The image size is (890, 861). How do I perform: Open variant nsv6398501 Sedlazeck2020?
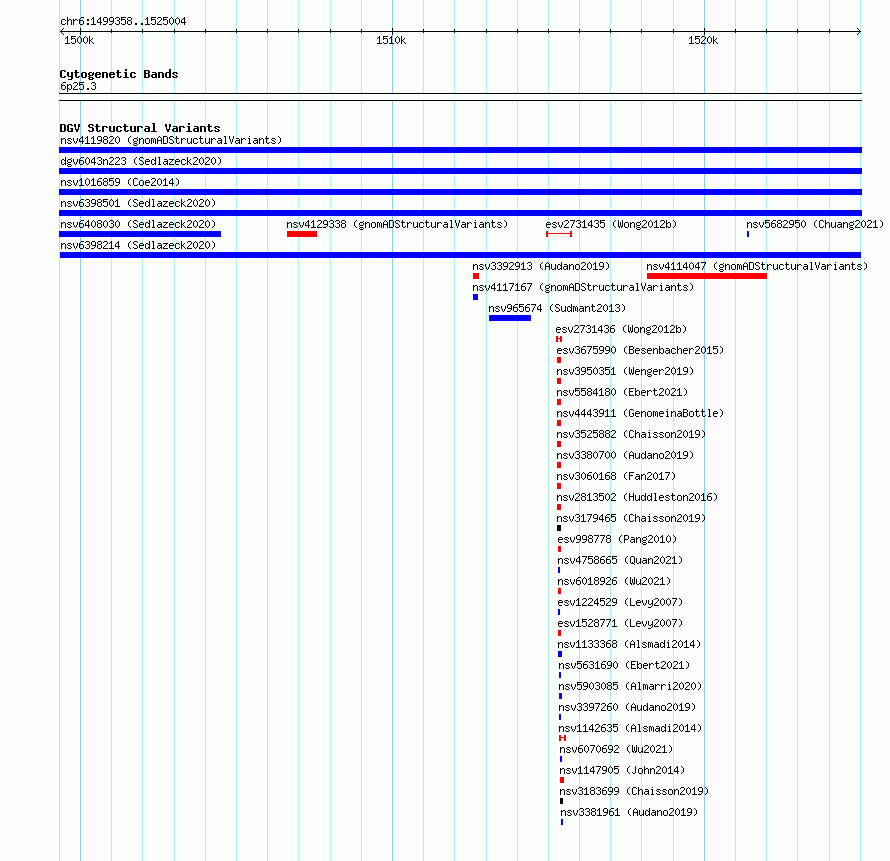[138, 203]
